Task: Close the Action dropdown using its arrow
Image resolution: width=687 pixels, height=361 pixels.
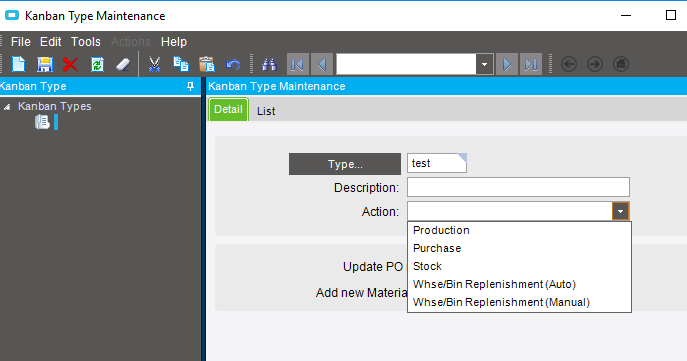Action: pos(620,212)
